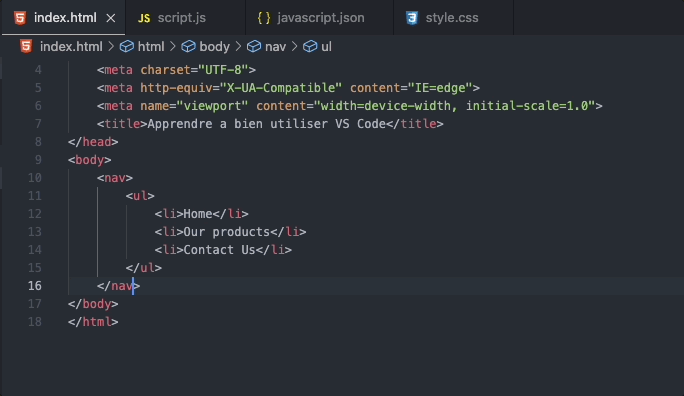Click the "Contact Us" list item text

(219, 250)
